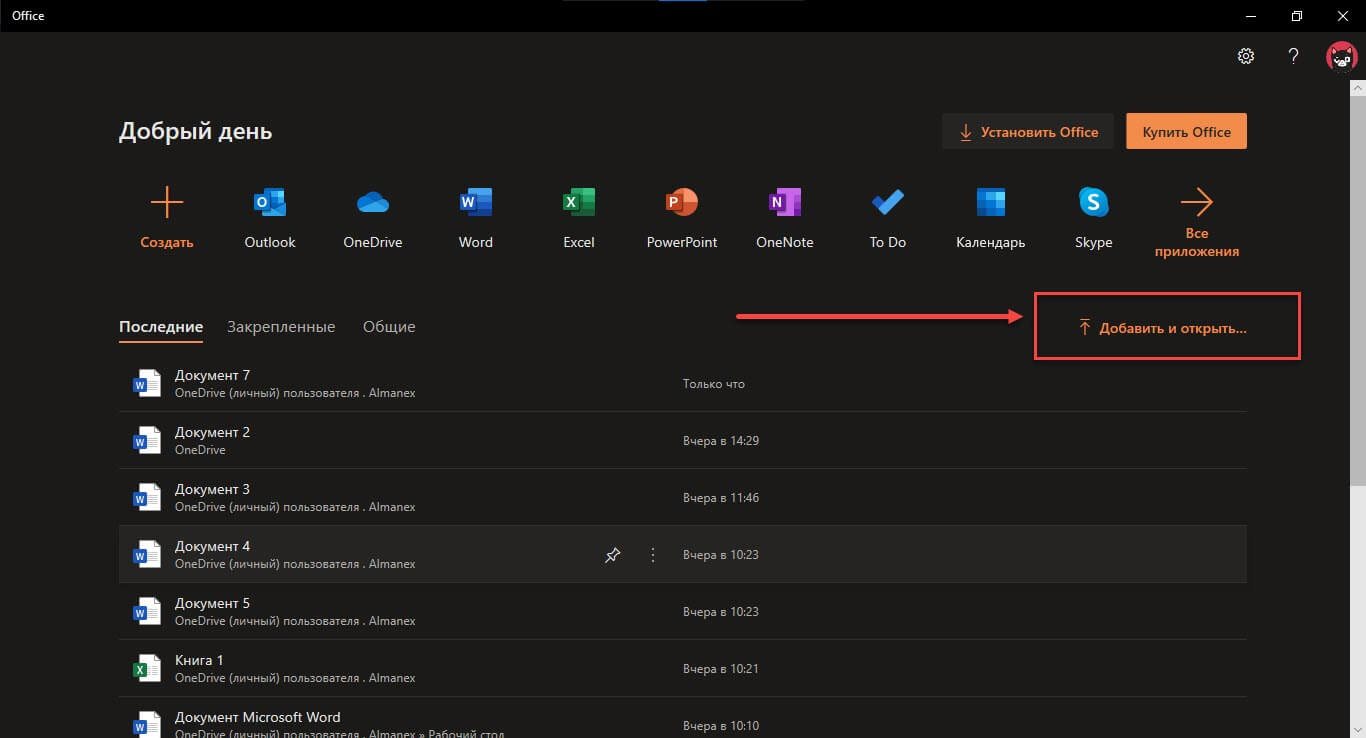Open Документ 5 file

(x=682, y=612)
